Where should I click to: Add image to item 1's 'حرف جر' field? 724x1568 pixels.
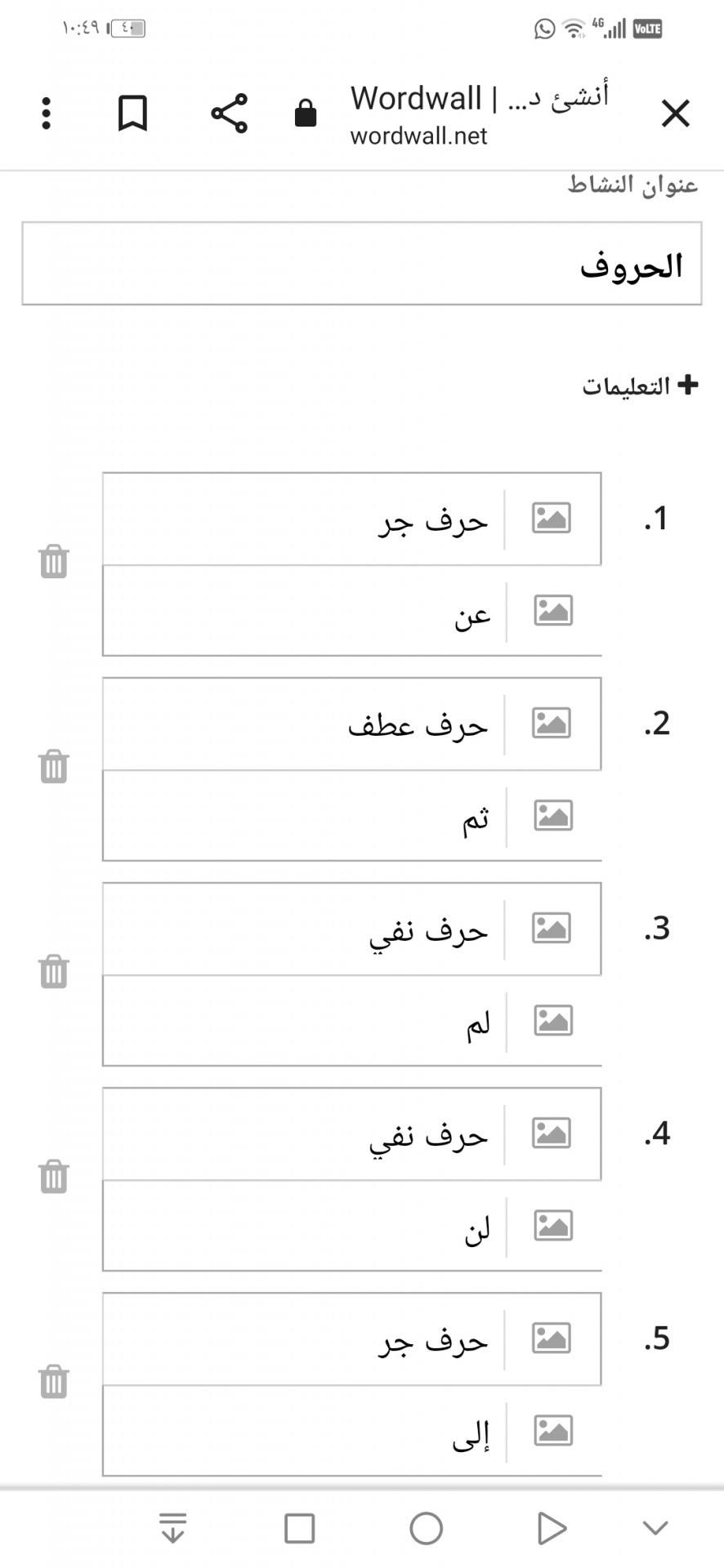551,518
